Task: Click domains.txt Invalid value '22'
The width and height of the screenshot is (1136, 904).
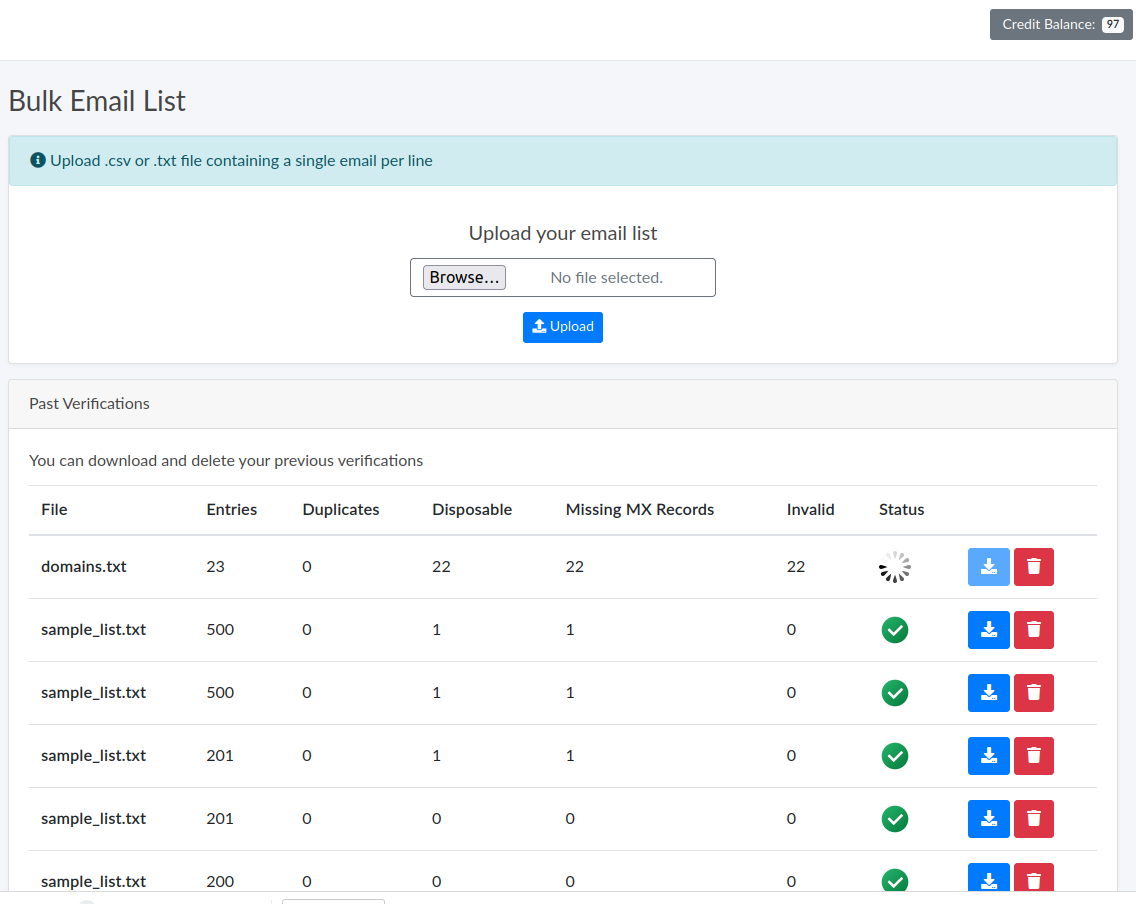Action: point(795,566)
